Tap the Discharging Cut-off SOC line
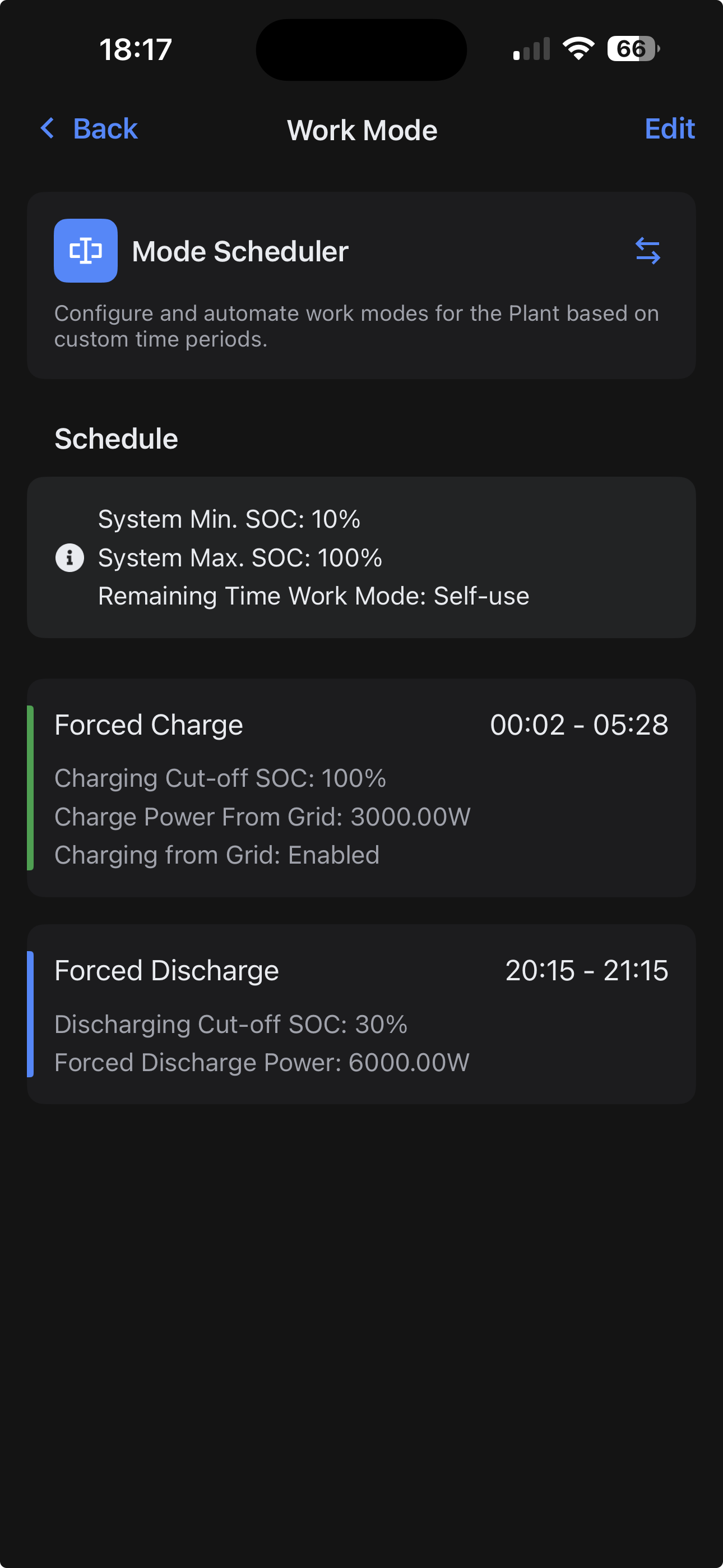Viewport: 723px width, 1568px height. click(231, 1025)
